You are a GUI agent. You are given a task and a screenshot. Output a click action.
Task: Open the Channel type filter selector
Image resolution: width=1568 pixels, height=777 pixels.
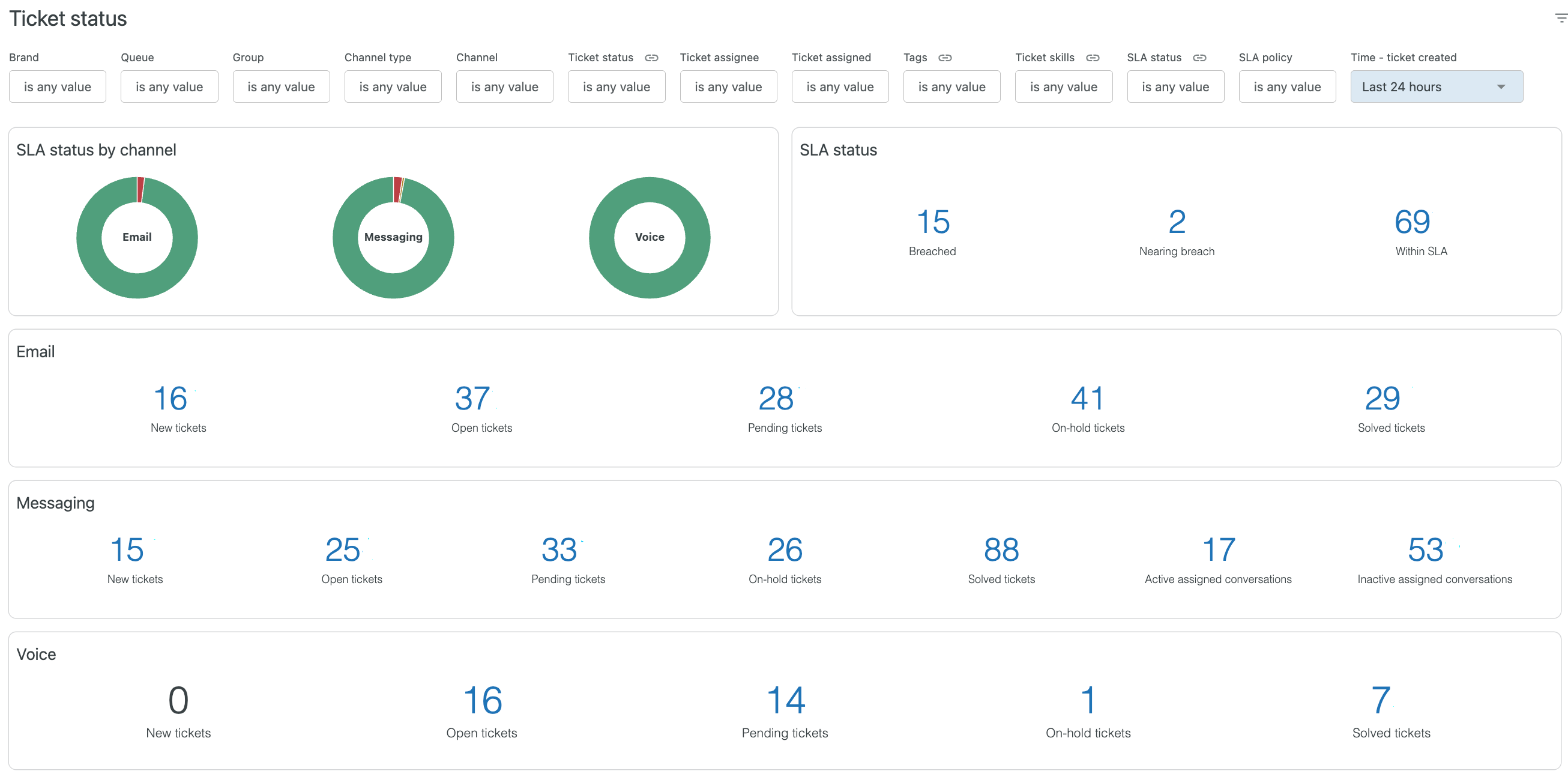(393, 86)
